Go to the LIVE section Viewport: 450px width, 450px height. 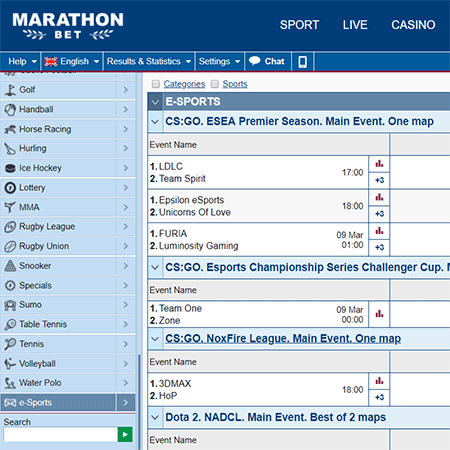pos(355,25)
